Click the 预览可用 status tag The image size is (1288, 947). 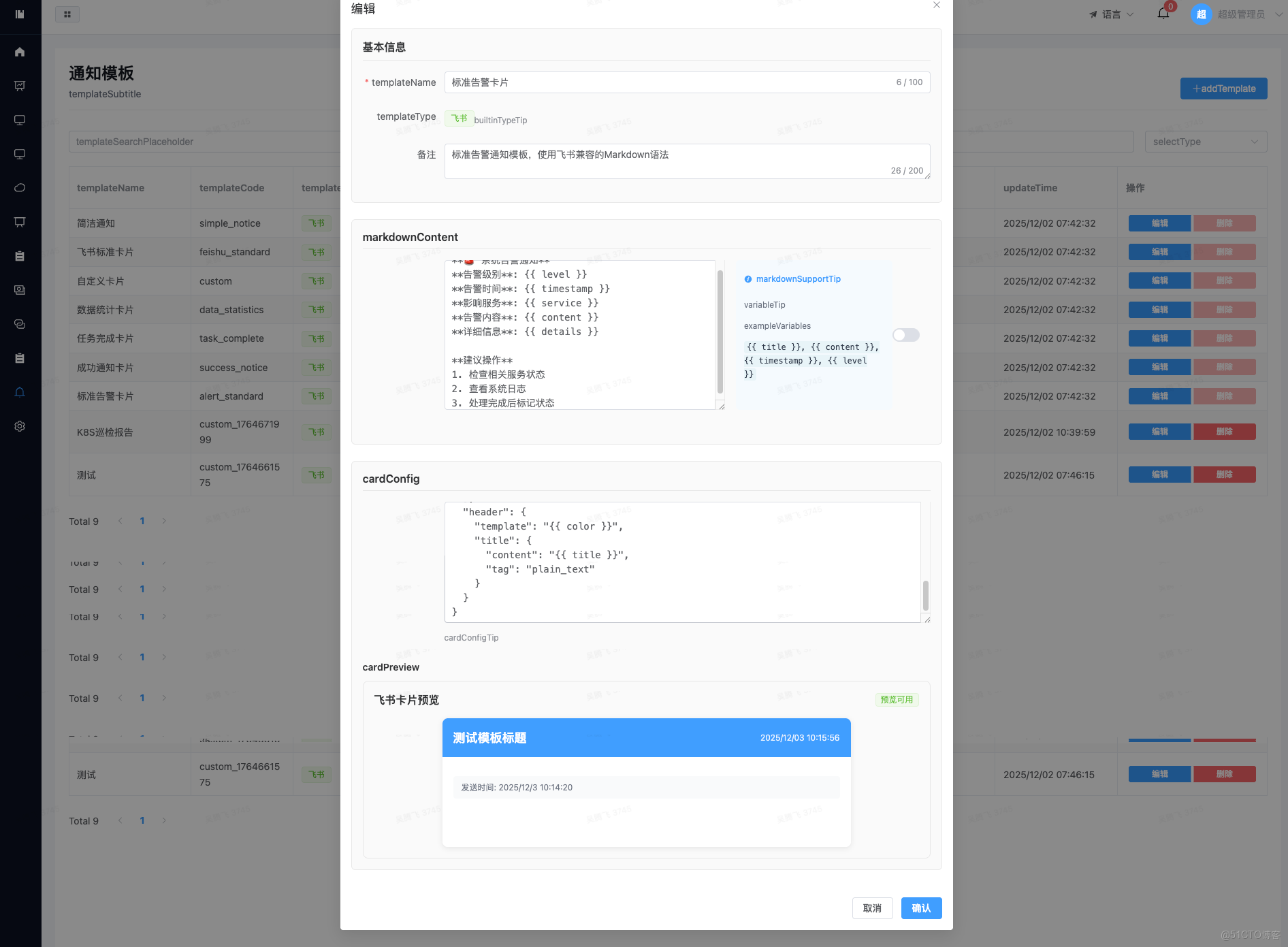coord(897,700)
